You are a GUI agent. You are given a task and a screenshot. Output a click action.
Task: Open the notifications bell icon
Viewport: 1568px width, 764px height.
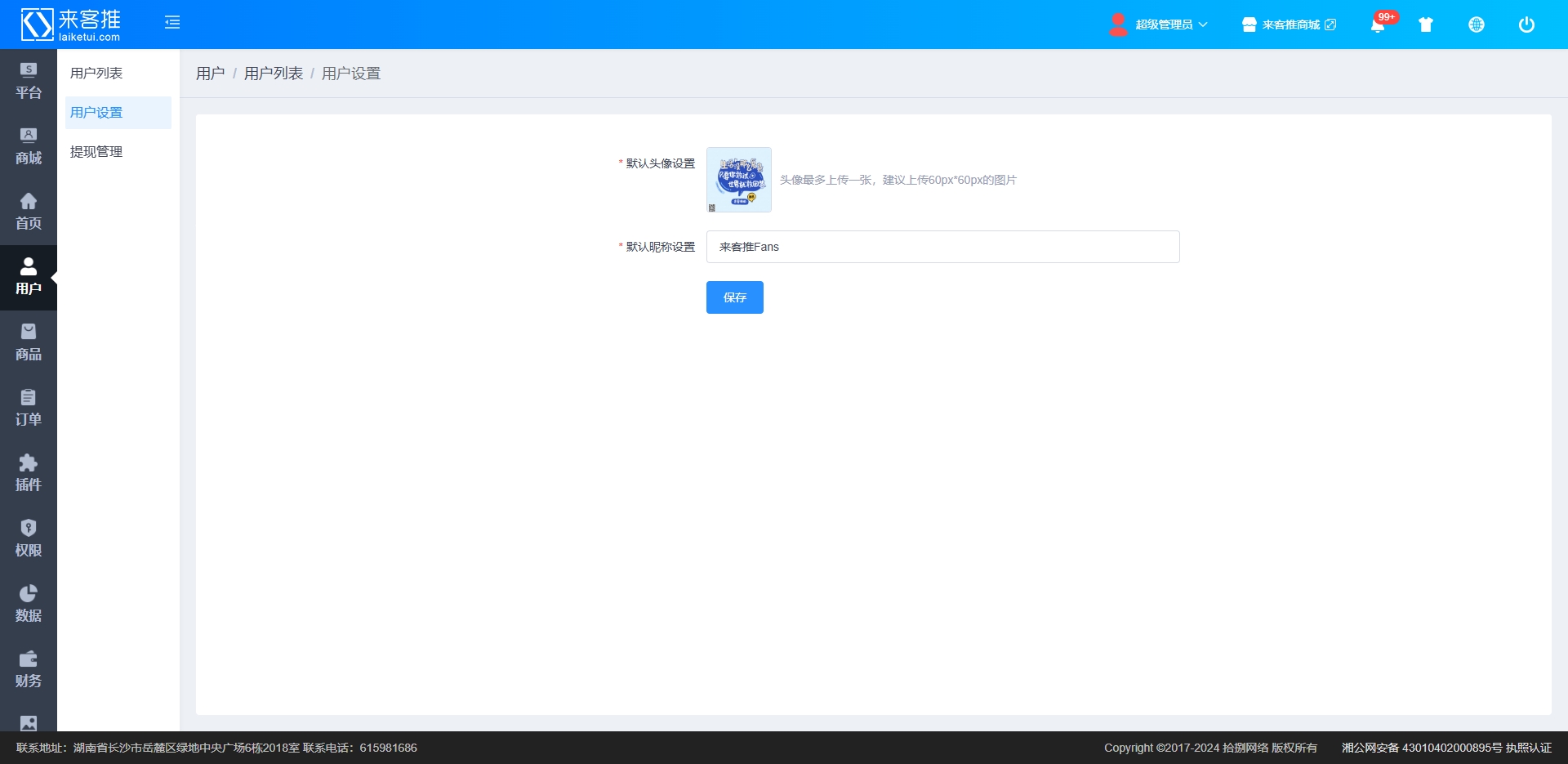(x=1378, y=25)
